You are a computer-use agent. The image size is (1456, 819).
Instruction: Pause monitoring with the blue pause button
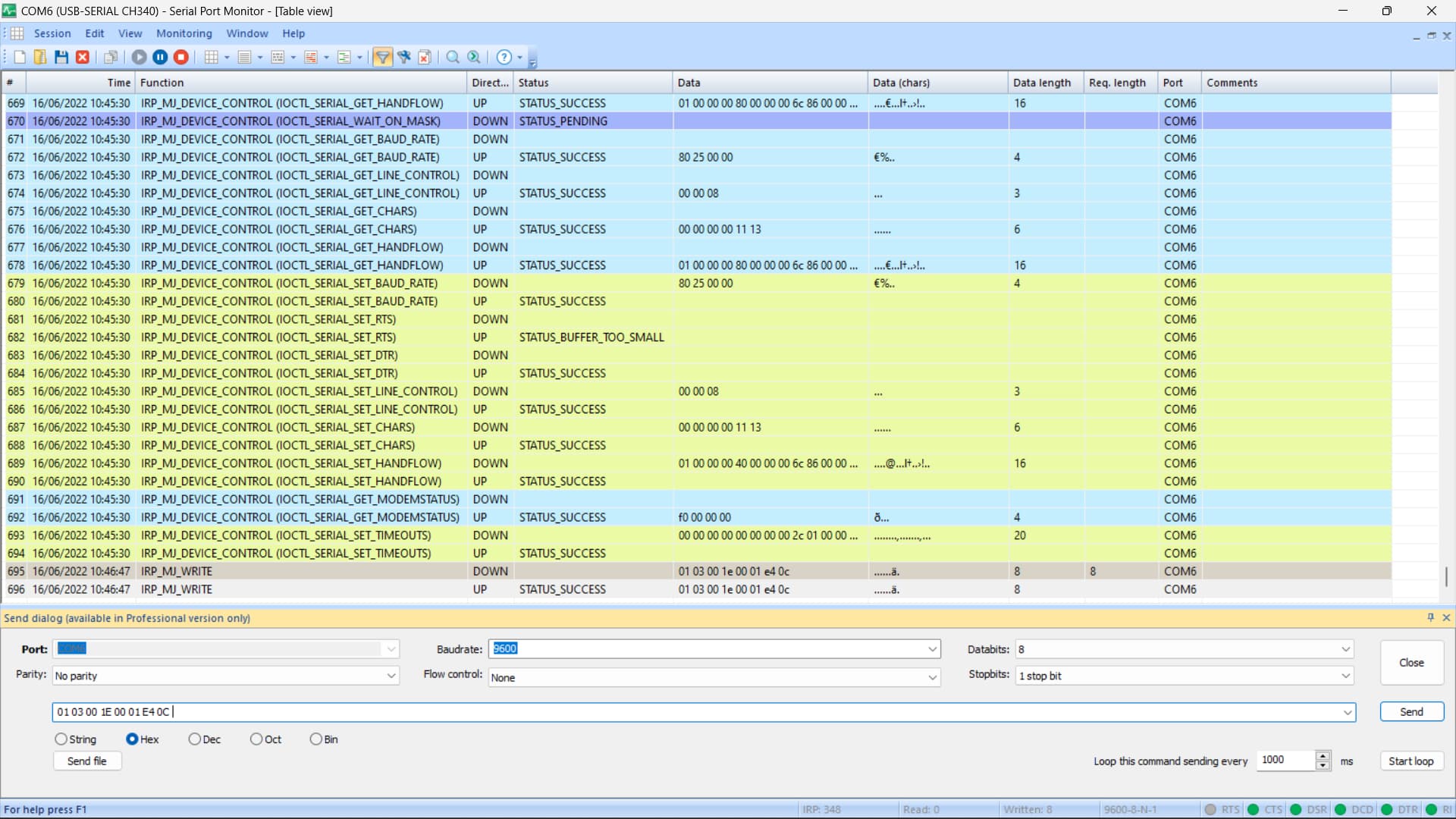160,57
